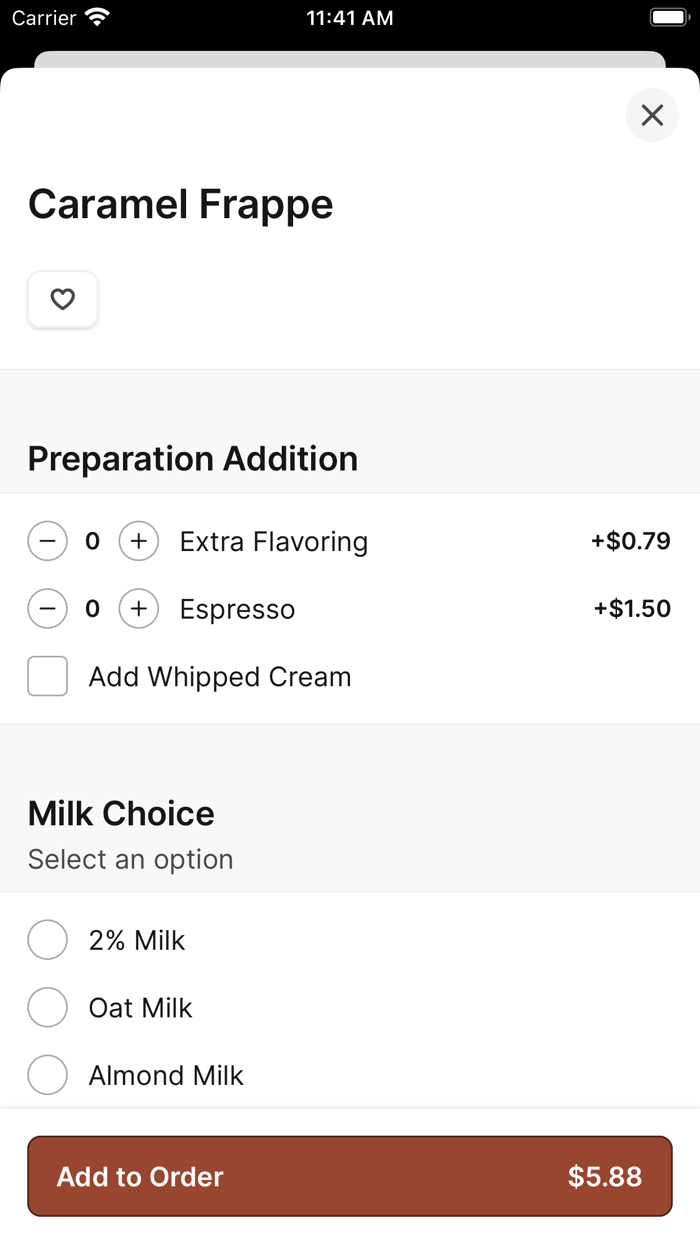Image resolution: width=700 pixels, height=1244 pixels.
Task: Check the Add Whipped Cream checkbox
Action: coord(47,676)
